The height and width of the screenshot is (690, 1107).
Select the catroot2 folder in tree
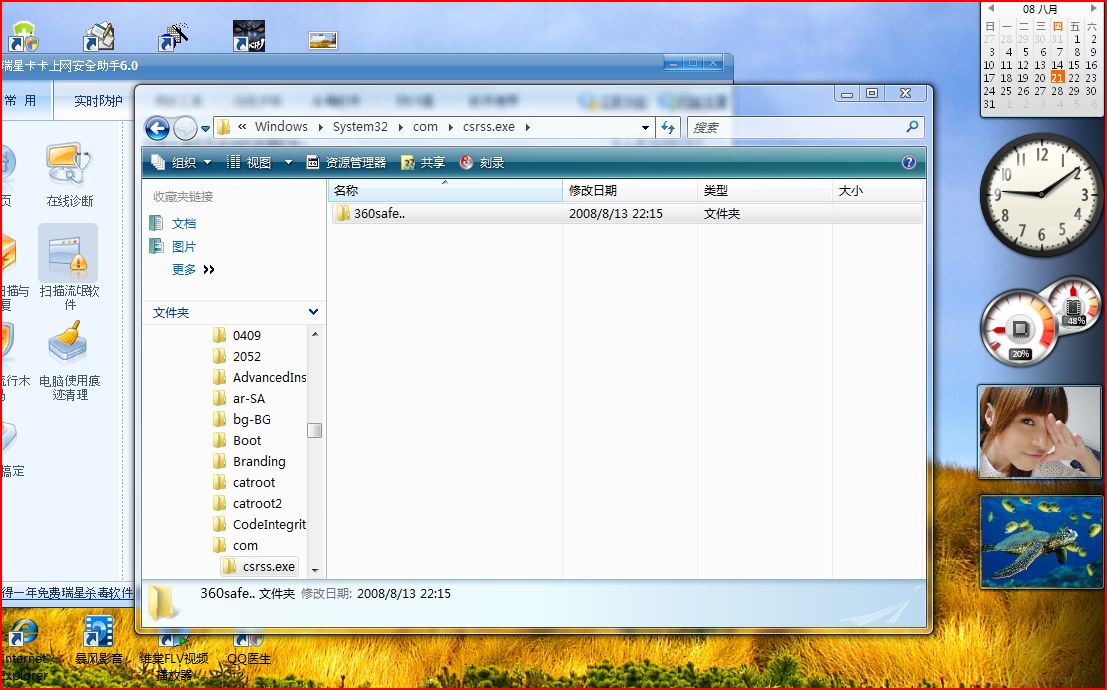click(x=257, y=504)
